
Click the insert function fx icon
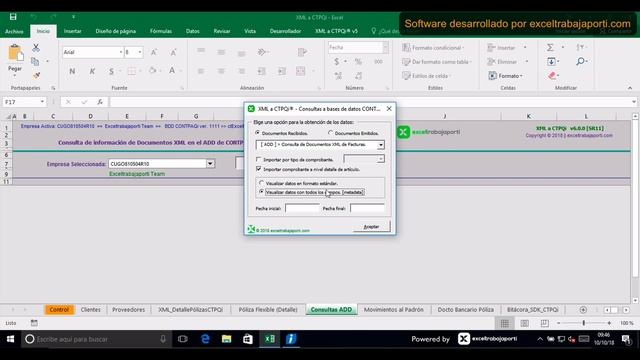point(100,102)
